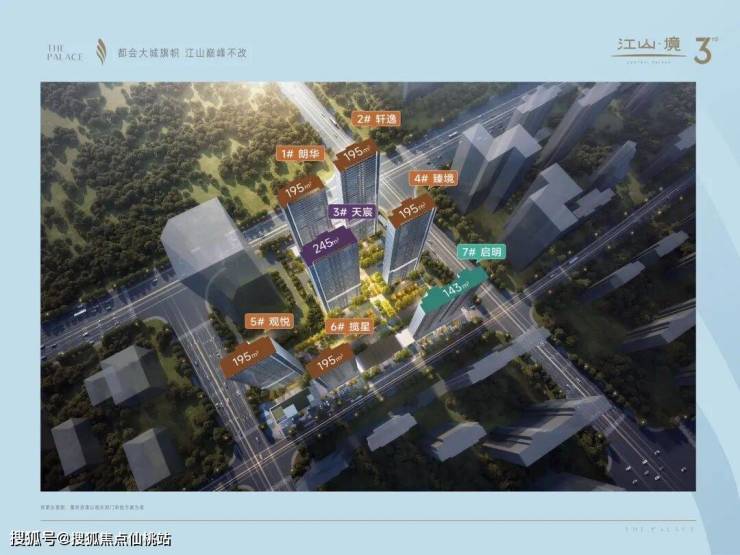Click the 195㎡ tag on the 2# 轩逸 tower
This screenshot has height=555, width=740.
pos(356,154)
